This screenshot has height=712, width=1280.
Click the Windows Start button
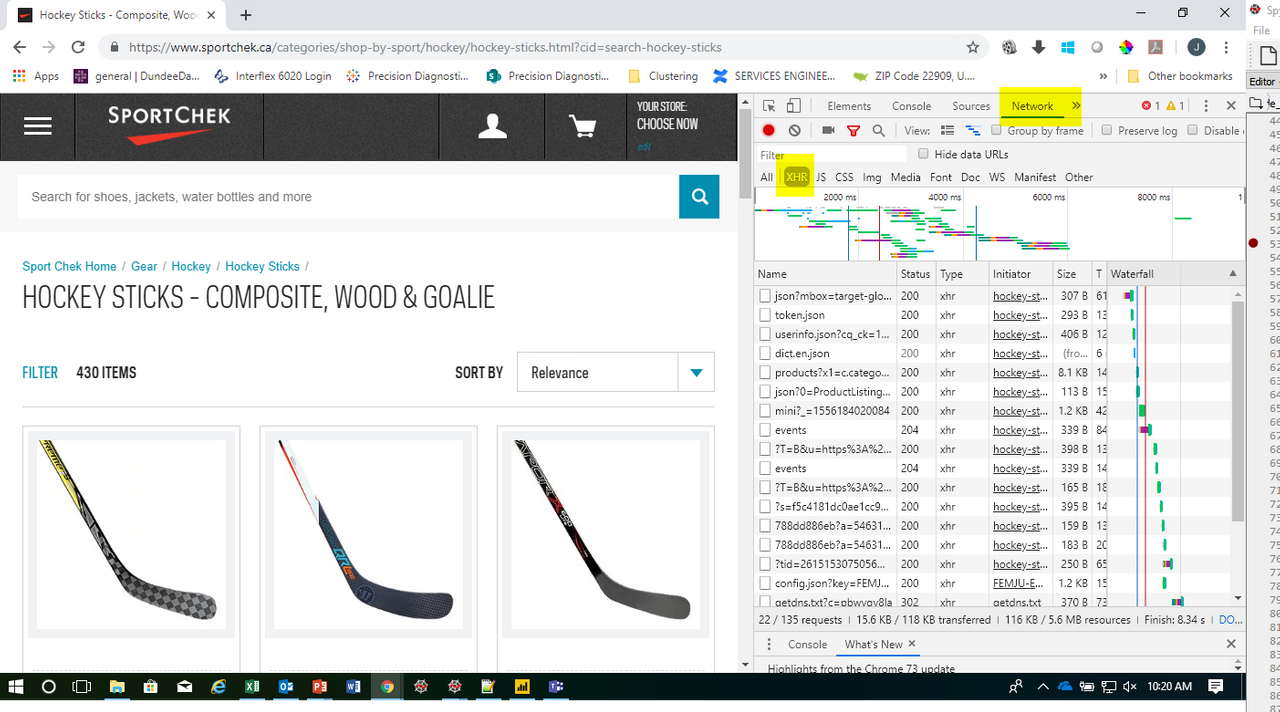pyautogui.click(x=16, y=687)
